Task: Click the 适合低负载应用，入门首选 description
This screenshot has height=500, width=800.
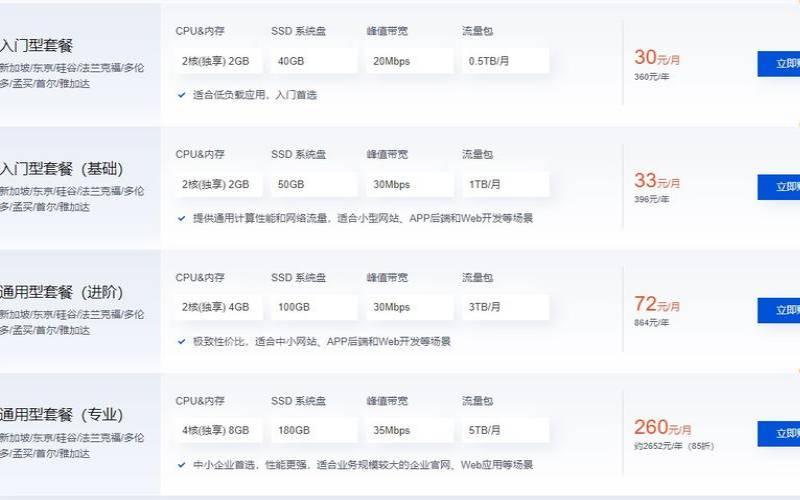Action: tap(255, 95)
